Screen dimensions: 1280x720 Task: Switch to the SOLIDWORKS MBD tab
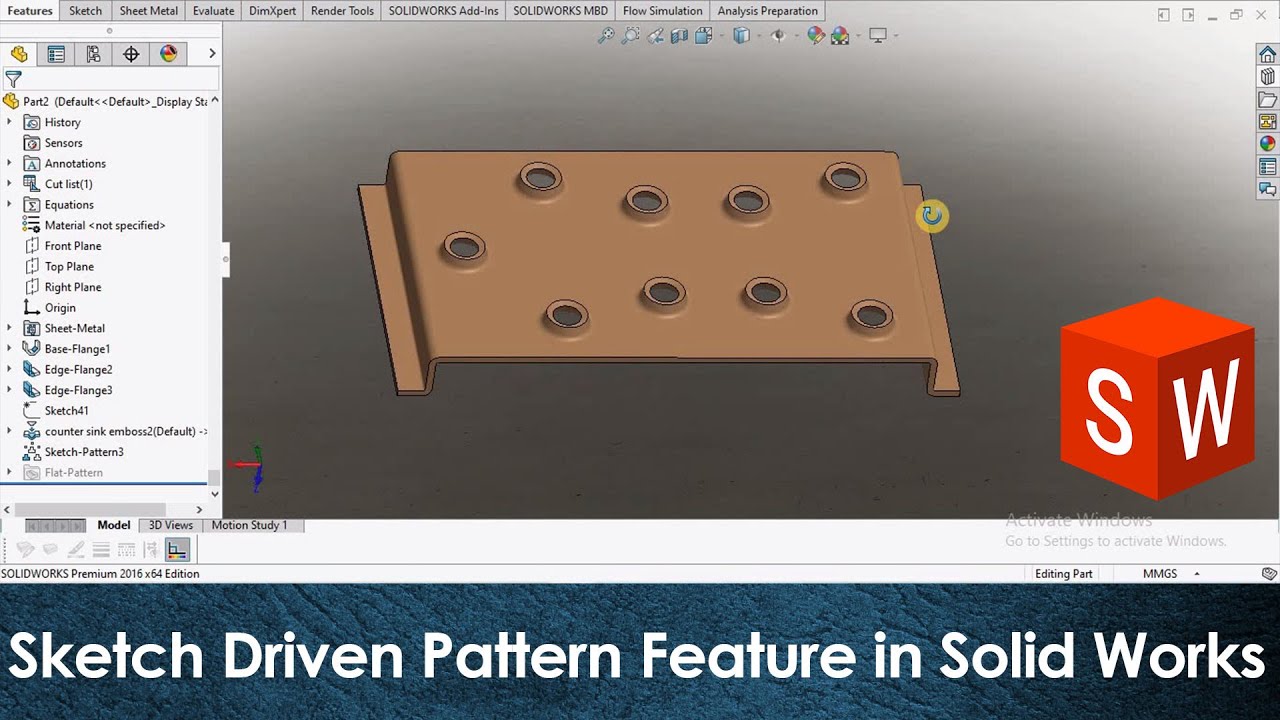(560, 11)
